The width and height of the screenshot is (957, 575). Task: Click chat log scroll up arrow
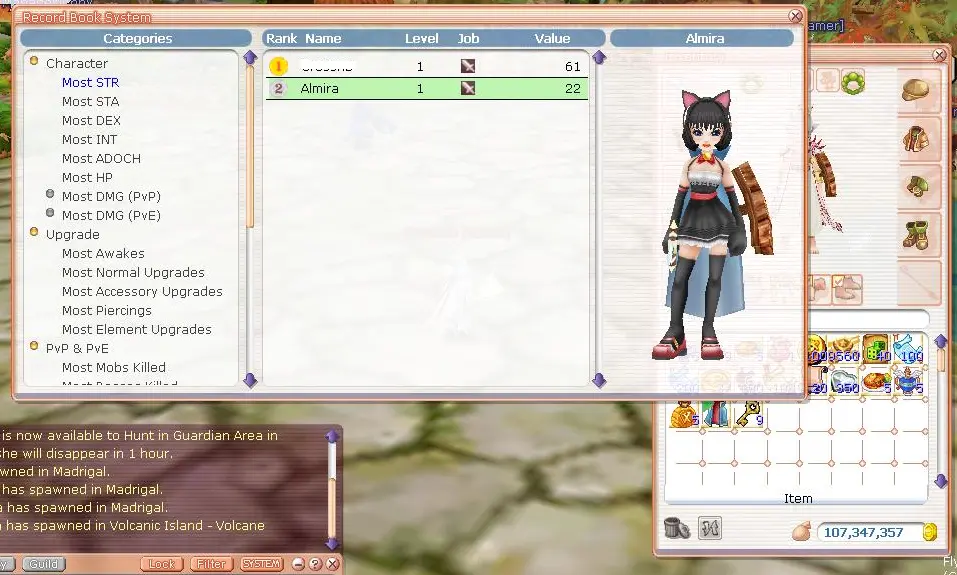[x=332, y=436]
